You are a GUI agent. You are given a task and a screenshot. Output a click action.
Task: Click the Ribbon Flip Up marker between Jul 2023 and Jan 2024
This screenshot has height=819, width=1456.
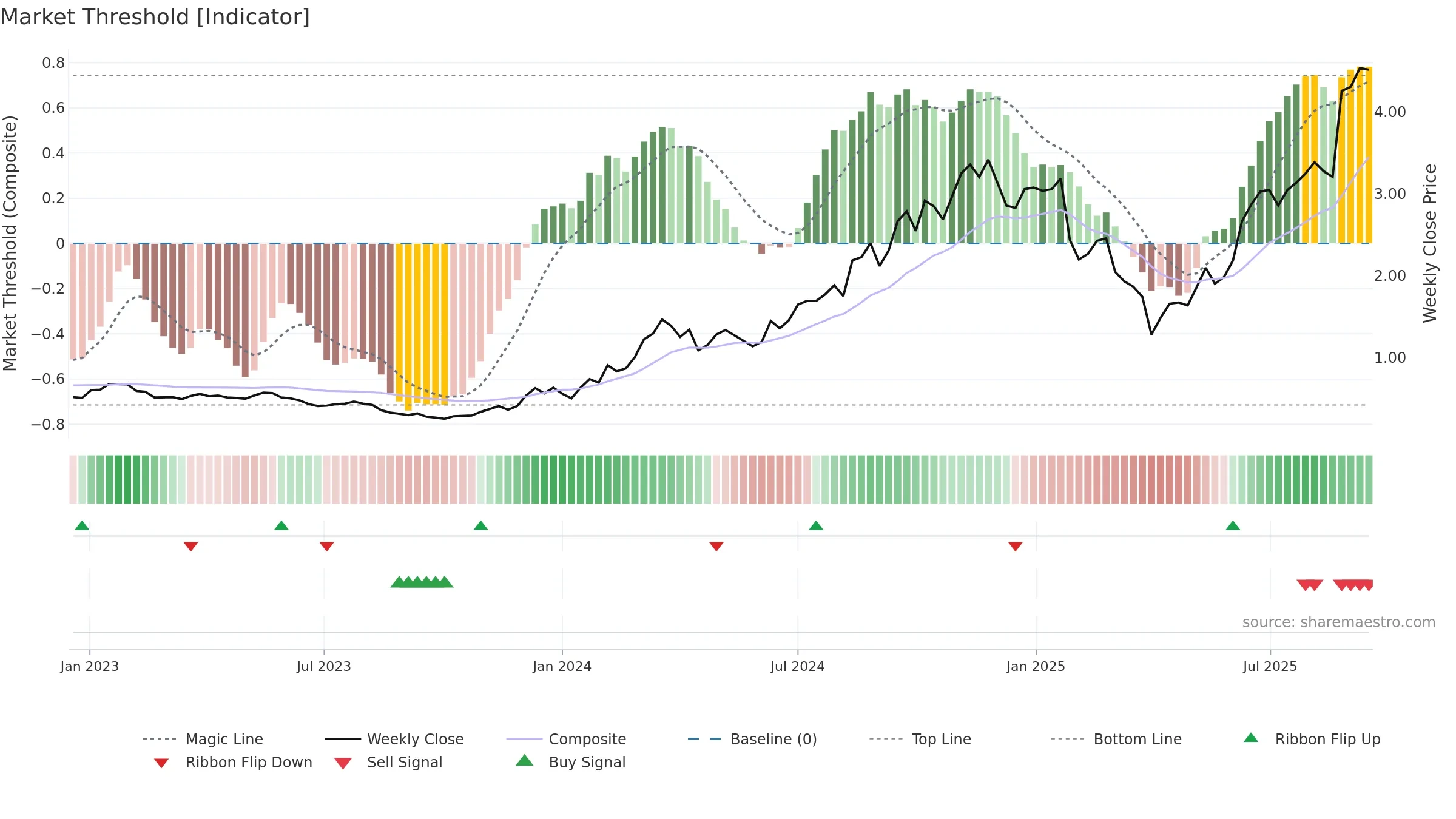[480, 525]
